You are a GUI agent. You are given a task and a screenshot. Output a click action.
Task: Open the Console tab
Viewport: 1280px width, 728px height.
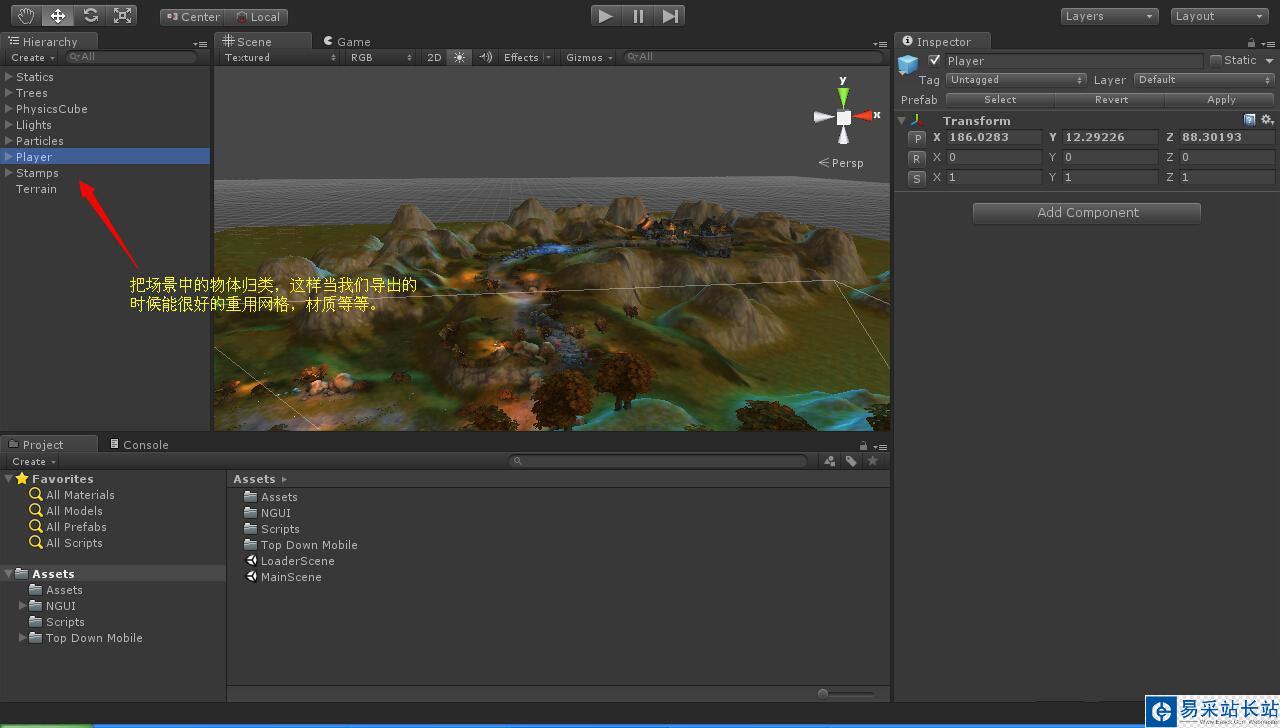coord(139,444)
